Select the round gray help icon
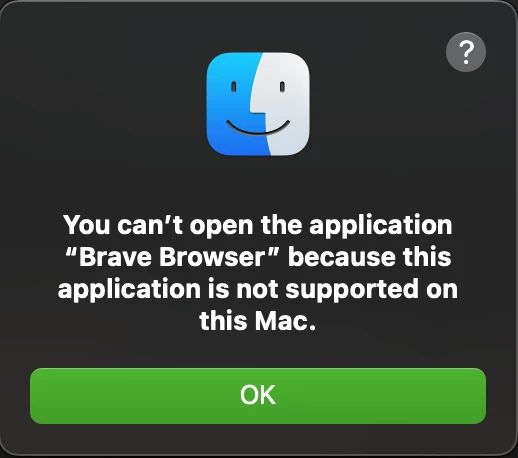 point(466,52)
